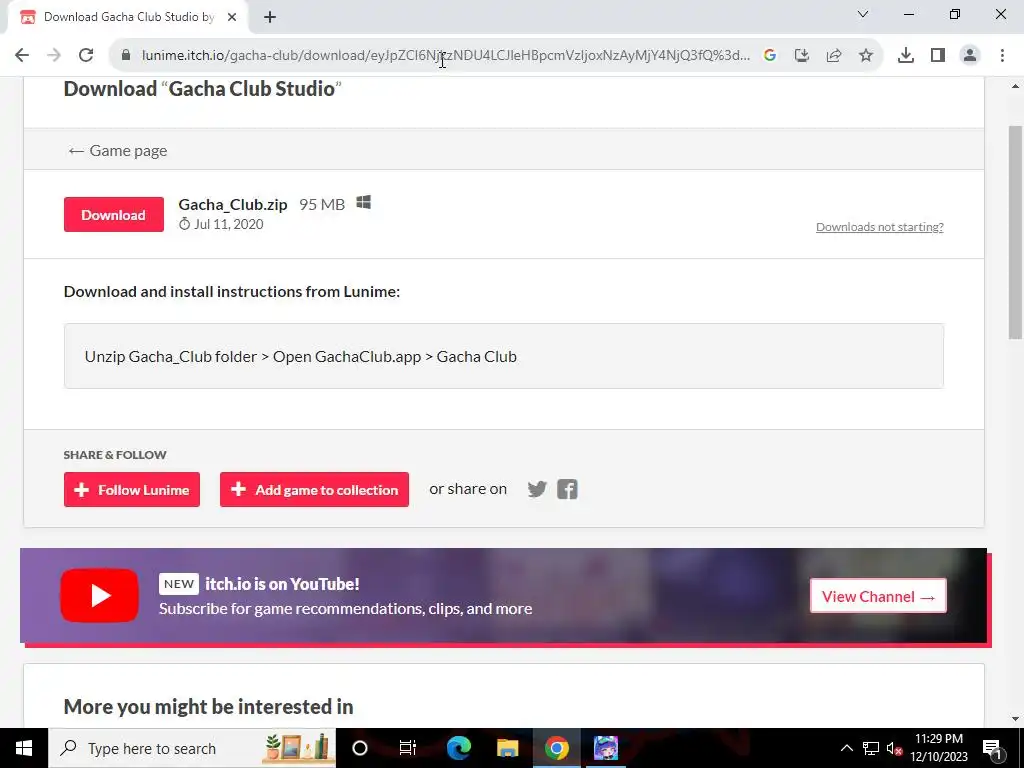Image resolution: width=1024 pixels, height=768 pixels.
Task: Click the Unzip Gacha_Club folder instructions text
Action: pos(300,357)
